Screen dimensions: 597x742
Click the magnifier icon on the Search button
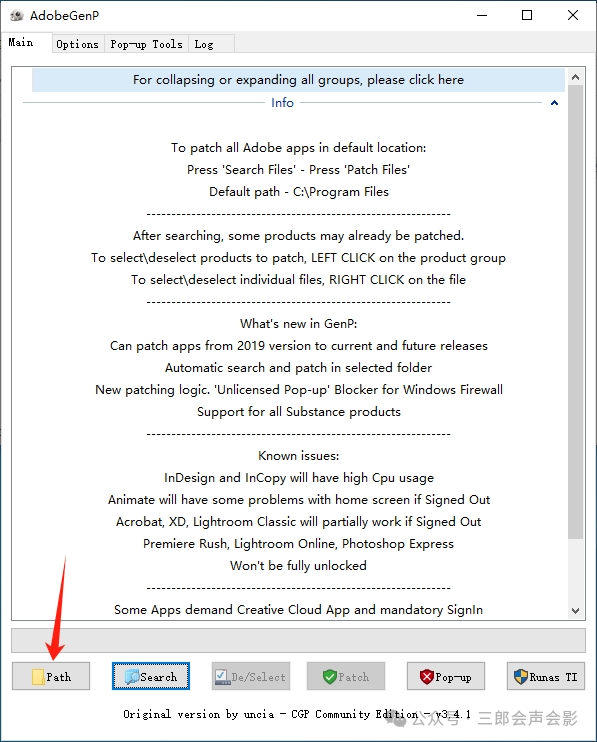pos(132,677)
